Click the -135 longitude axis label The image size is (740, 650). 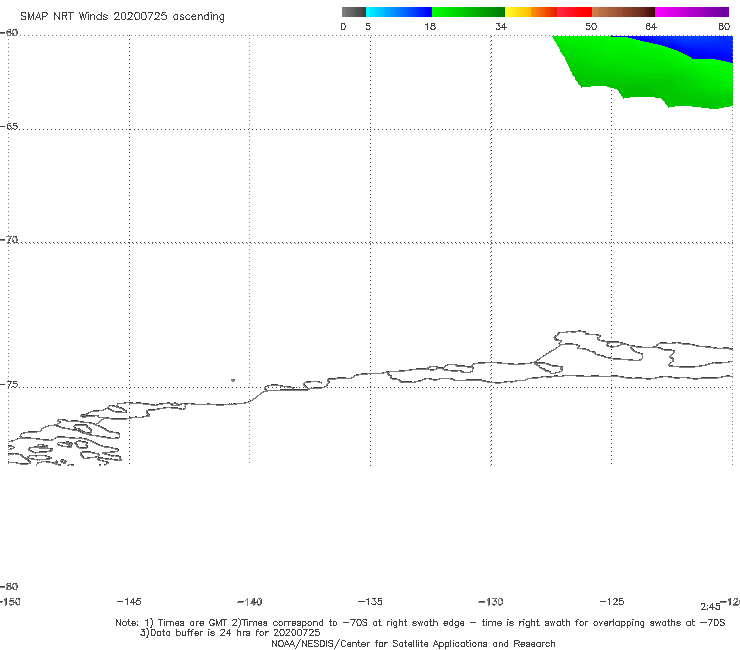coord(370,602)
